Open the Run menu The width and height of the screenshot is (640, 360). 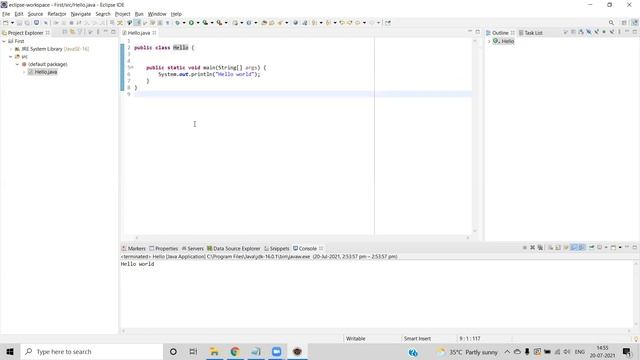(x=139, y=14)
